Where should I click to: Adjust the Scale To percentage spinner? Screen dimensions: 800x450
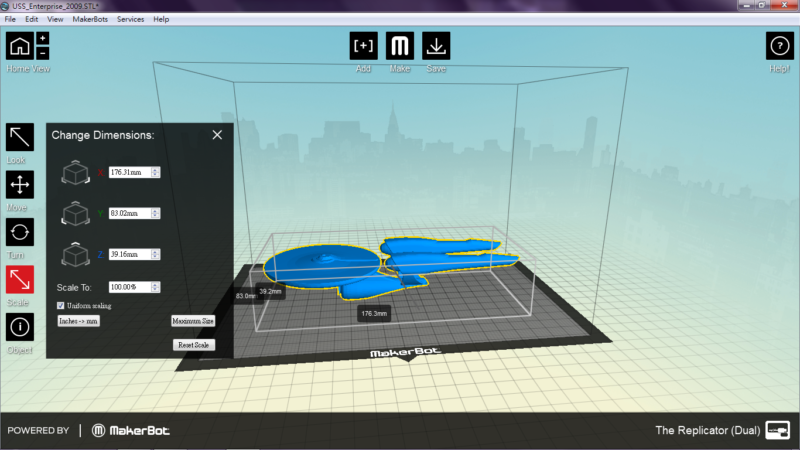[x=156, y=287]
